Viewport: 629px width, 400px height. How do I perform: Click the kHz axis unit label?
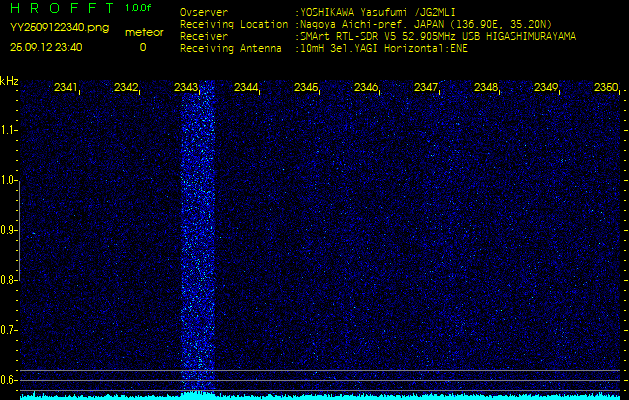coord(9,81)
